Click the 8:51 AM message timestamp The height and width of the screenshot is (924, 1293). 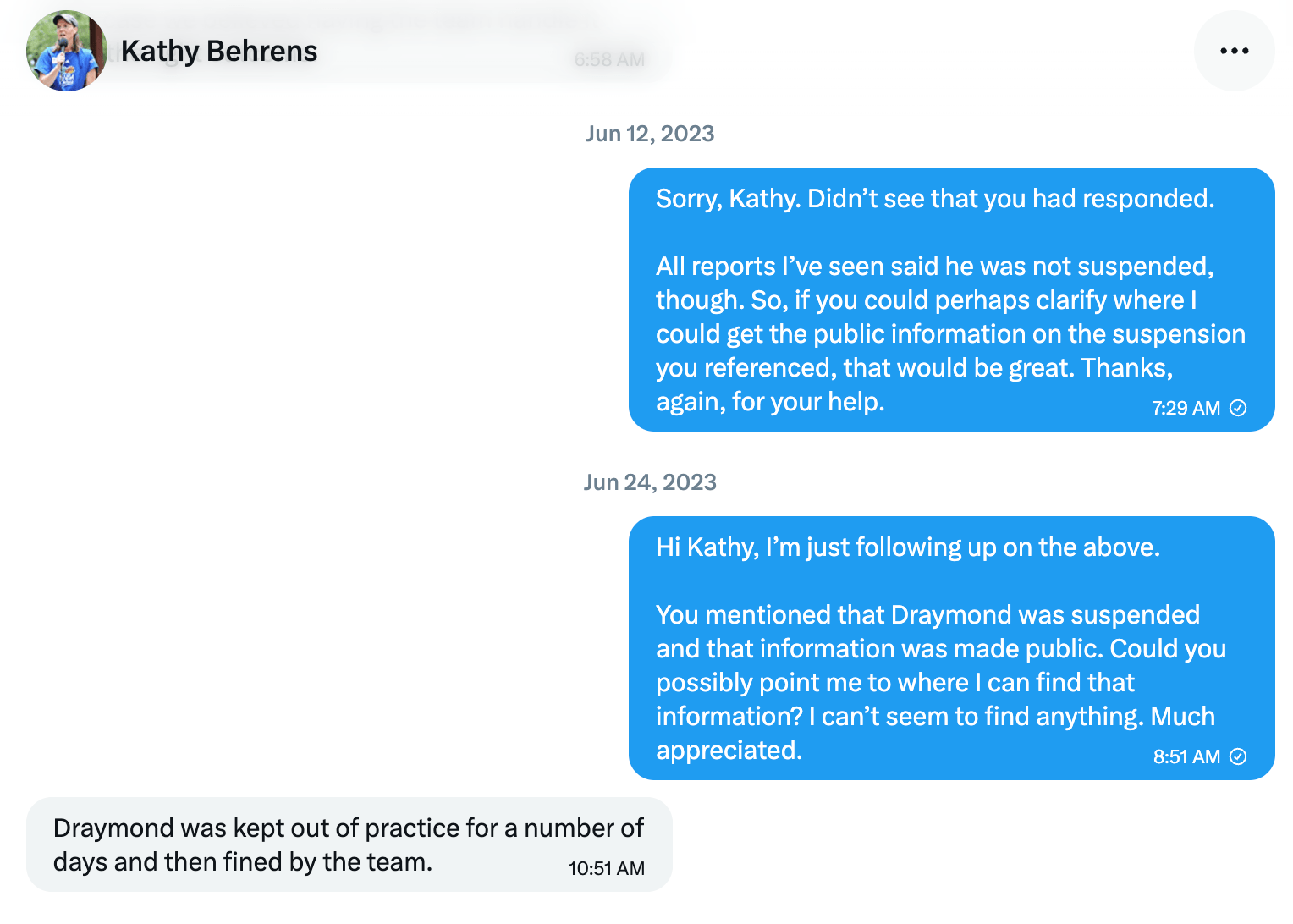point(1186,756)
